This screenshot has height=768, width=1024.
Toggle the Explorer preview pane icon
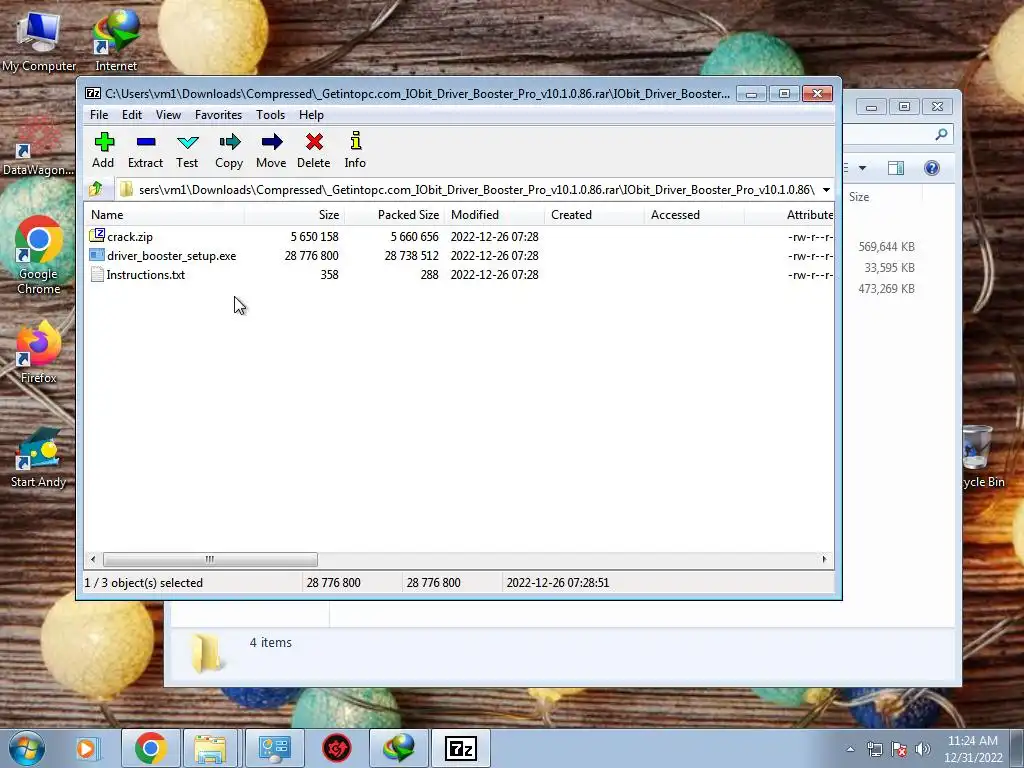(x=896, y=168)
